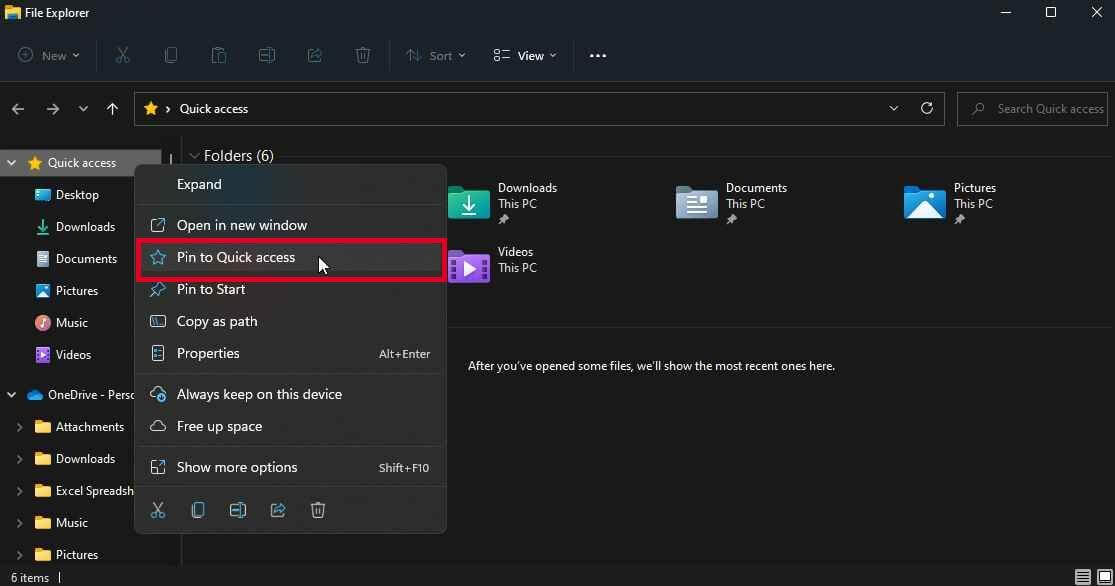This screenshot has width=1115, height=586.
Task: Expand the Attachments folder in the tree
Action: coord(19,427)
